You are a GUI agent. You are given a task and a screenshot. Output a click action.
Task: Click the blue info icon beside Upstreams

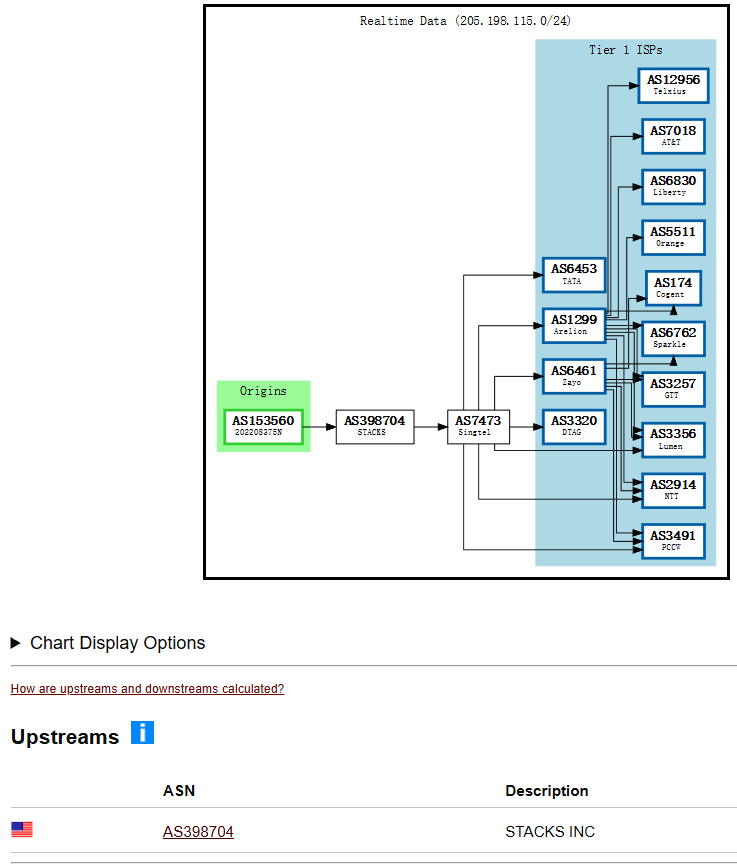(142, 733)
